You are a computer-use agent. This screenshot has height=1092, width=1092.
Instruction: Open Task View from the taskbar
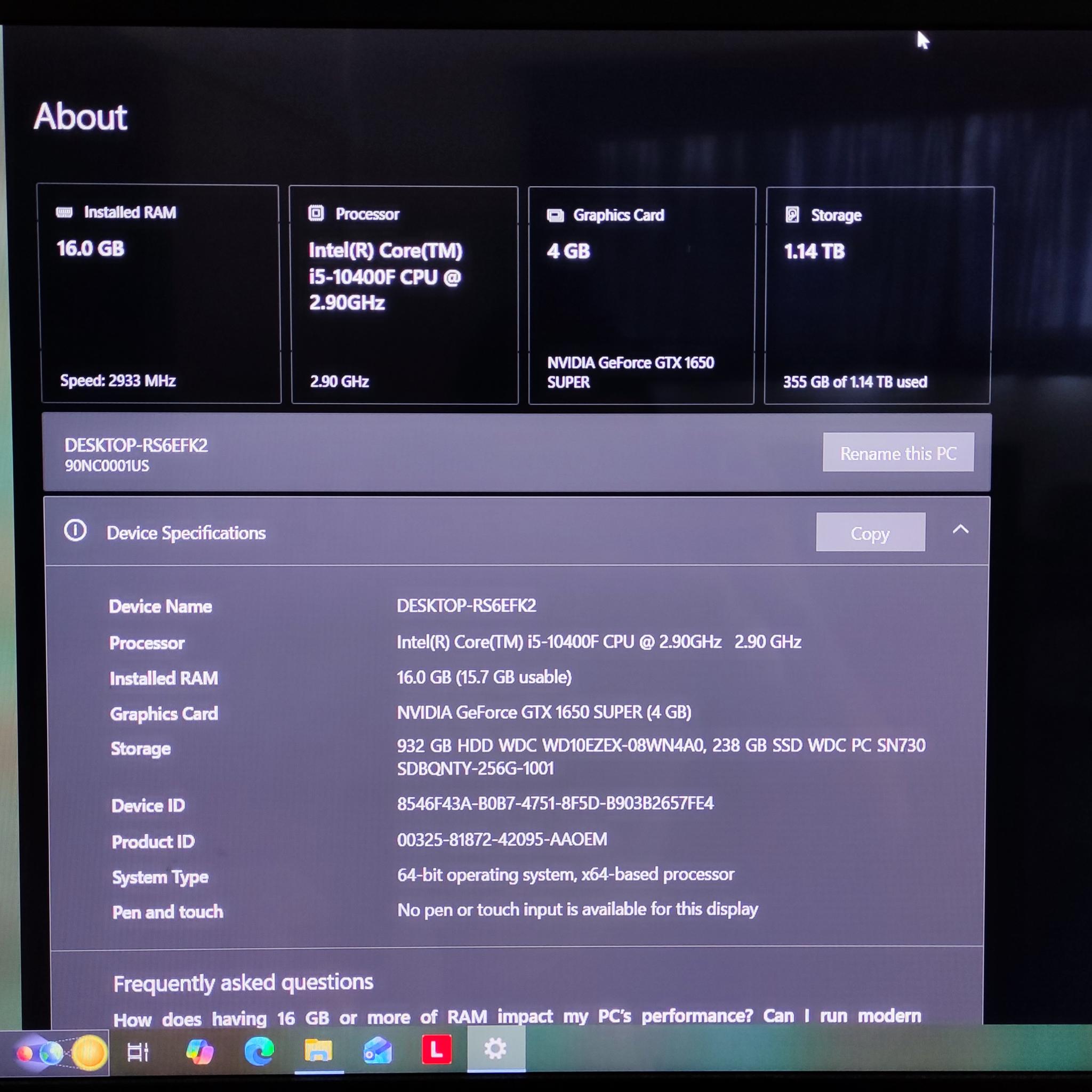(138, 1053)
